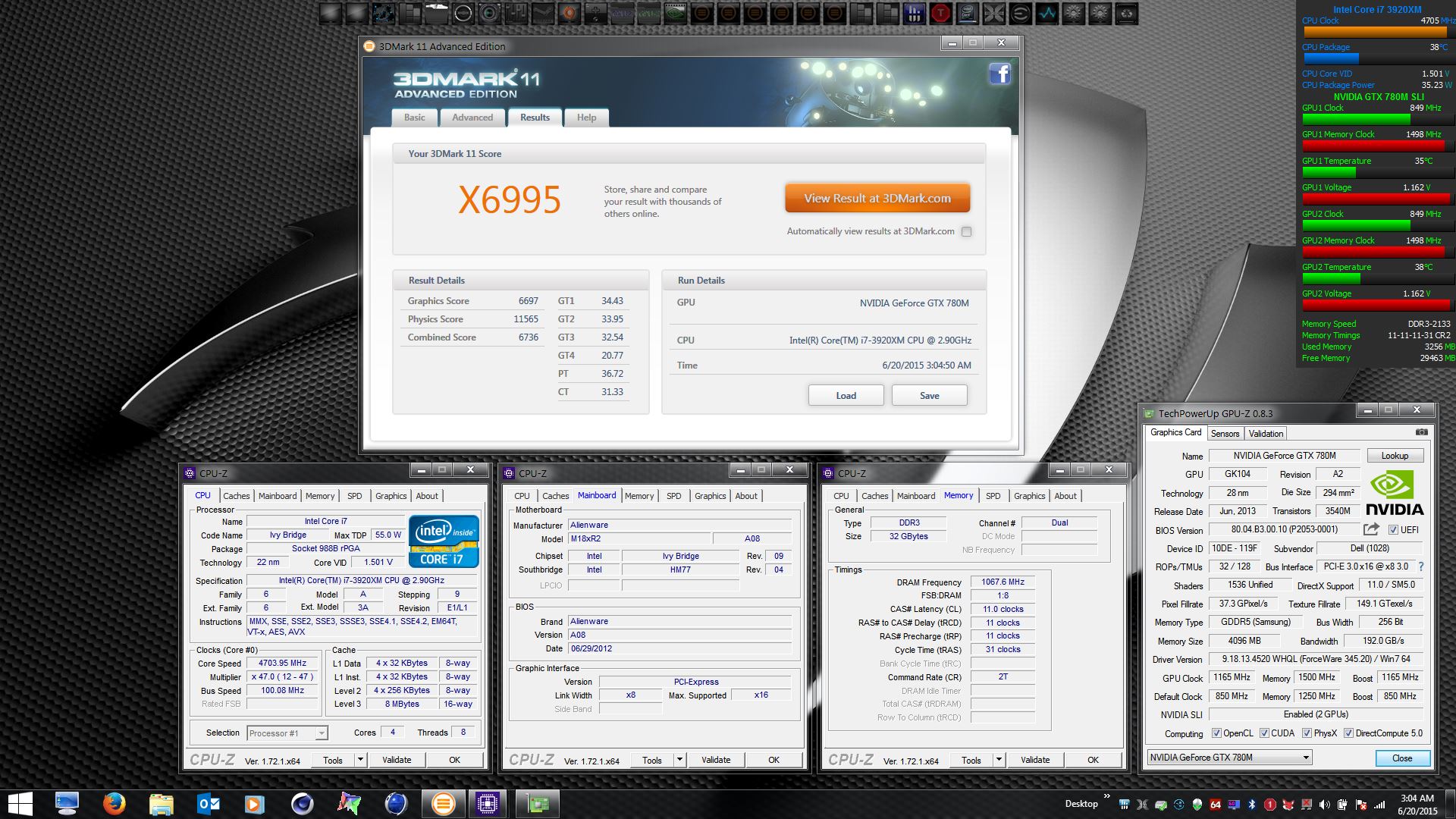Open the blue equalizer icon in top dock
The image size is (1456, 819).
coord(915,13)
